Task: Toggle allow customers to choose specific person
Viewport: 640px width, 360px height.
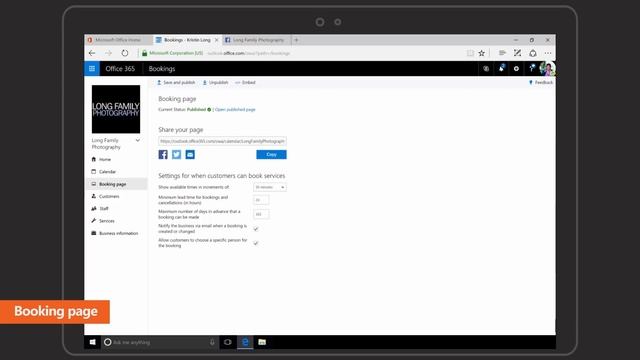Action: (256, 243)
